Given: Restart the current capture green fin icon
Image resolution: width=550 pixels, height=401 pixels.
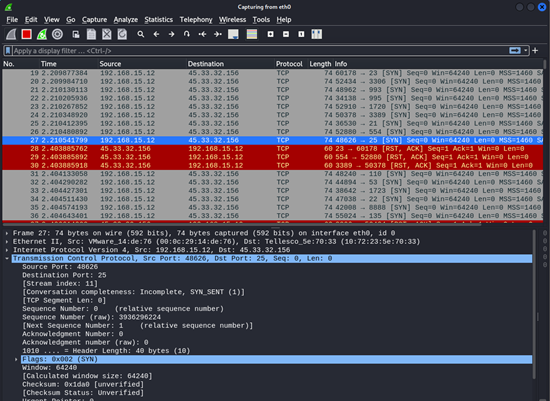Looking at the screenshot, I should point(42,34).
